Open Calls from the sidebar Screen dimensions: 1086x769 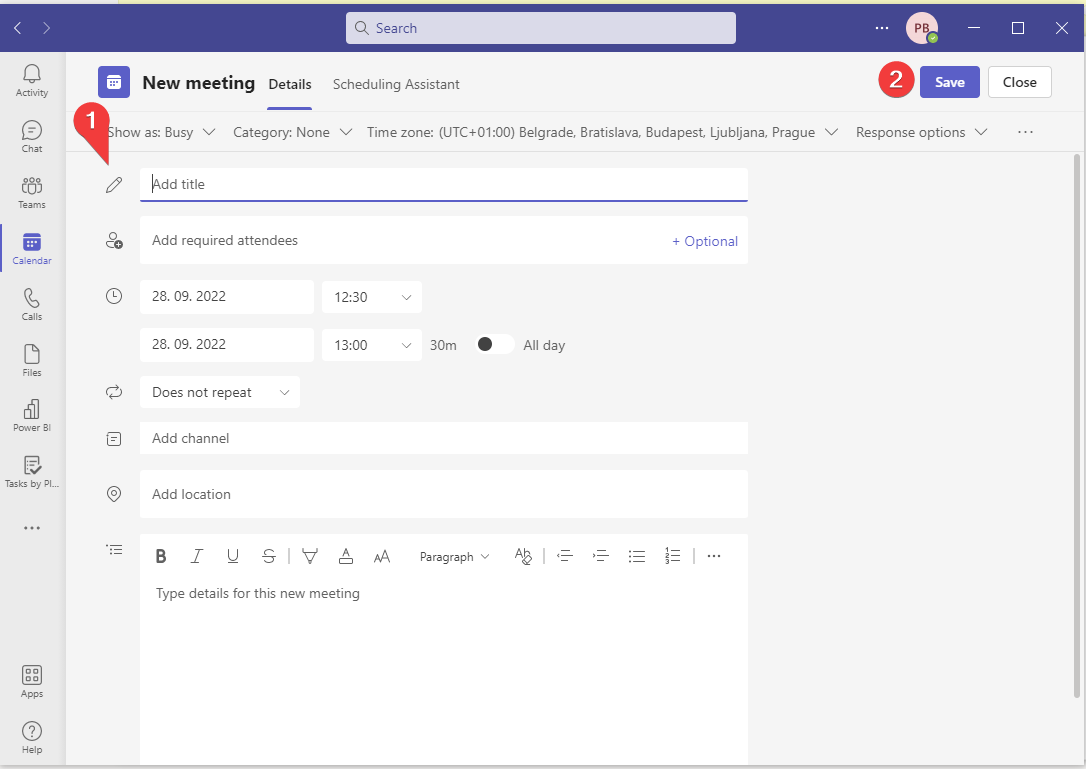coord(32,304)
